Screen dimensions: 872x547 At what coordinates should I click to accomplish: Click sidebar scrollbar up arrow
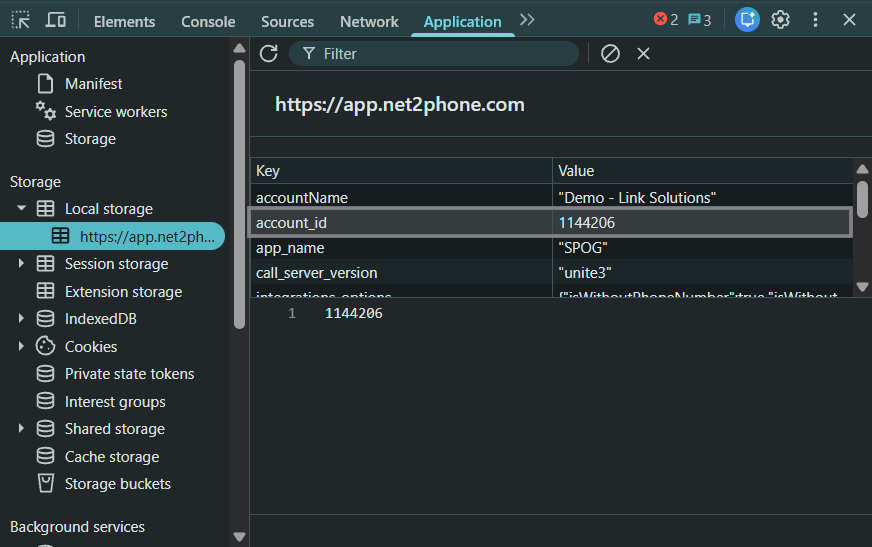(240, 48)
